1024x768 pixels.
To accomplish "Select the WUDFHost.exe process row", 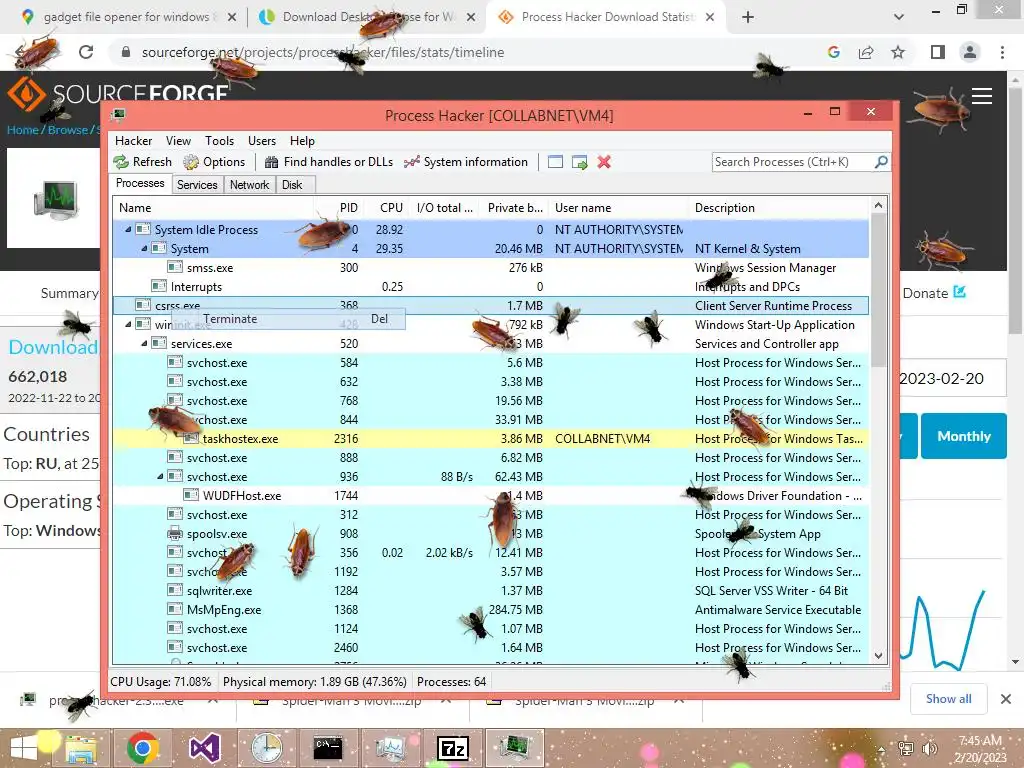I will [x=490, y=496].
